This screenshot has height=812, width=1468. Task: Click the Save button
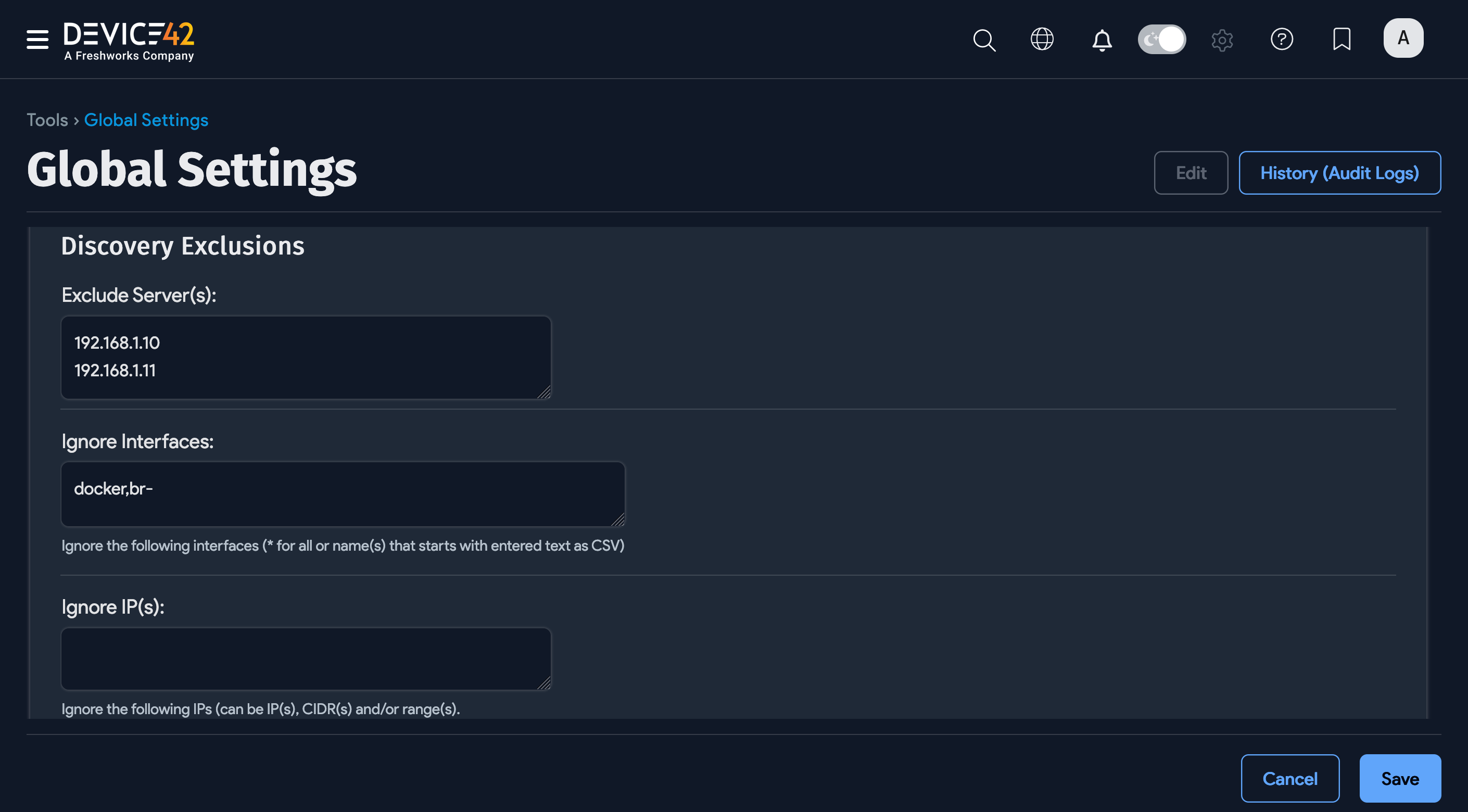point(1401,778)
